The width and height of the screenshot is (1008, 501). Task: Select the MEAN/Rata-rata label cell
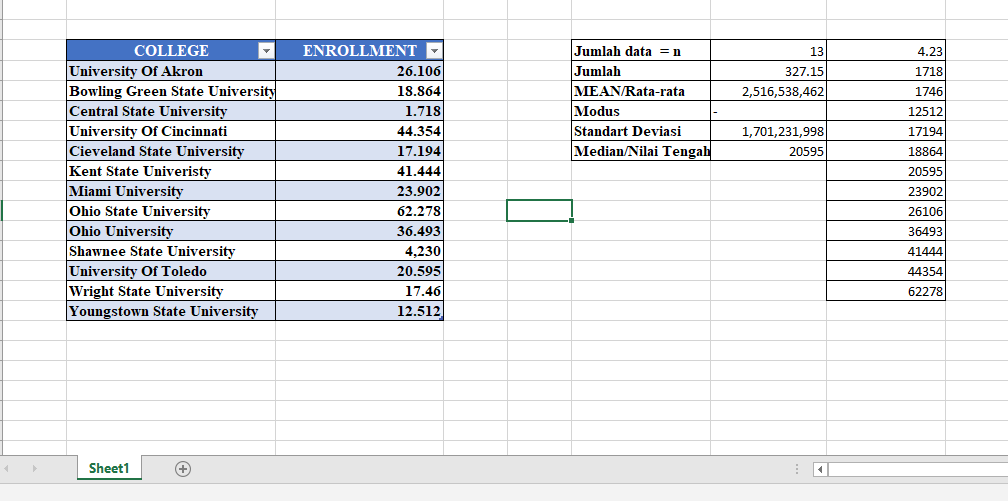(641, 91)
